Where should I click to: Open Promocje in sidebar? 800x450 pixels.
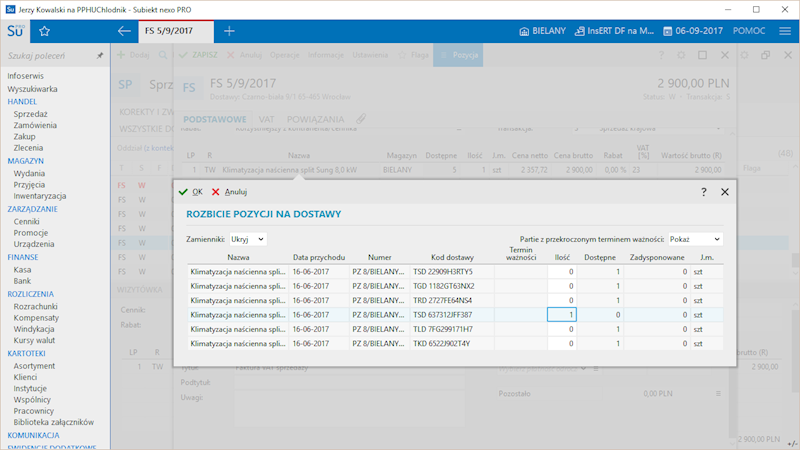(x=31, y=233)
